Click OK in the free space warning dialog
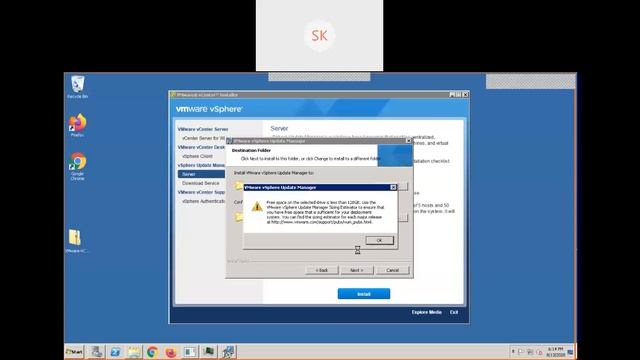 [x=380, y=240]
